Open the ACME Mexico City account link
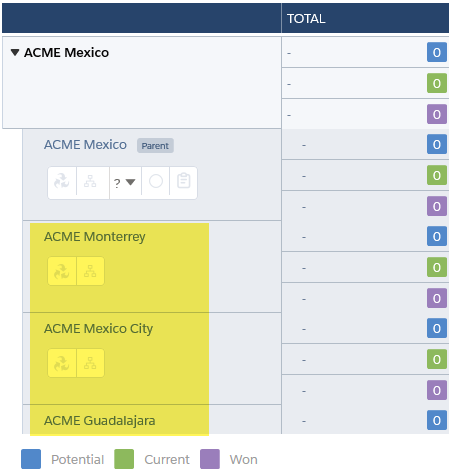Image resolution: width=449 pixels, height=476 pixels. tap(98, 329)
